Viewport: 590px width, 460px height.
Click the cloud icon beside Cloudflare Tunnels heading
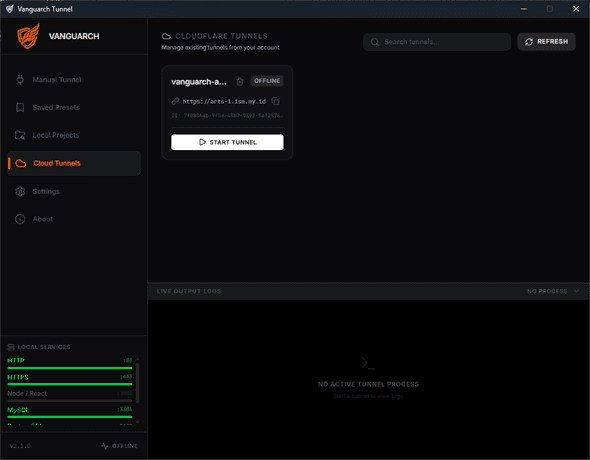coord(166,36)
